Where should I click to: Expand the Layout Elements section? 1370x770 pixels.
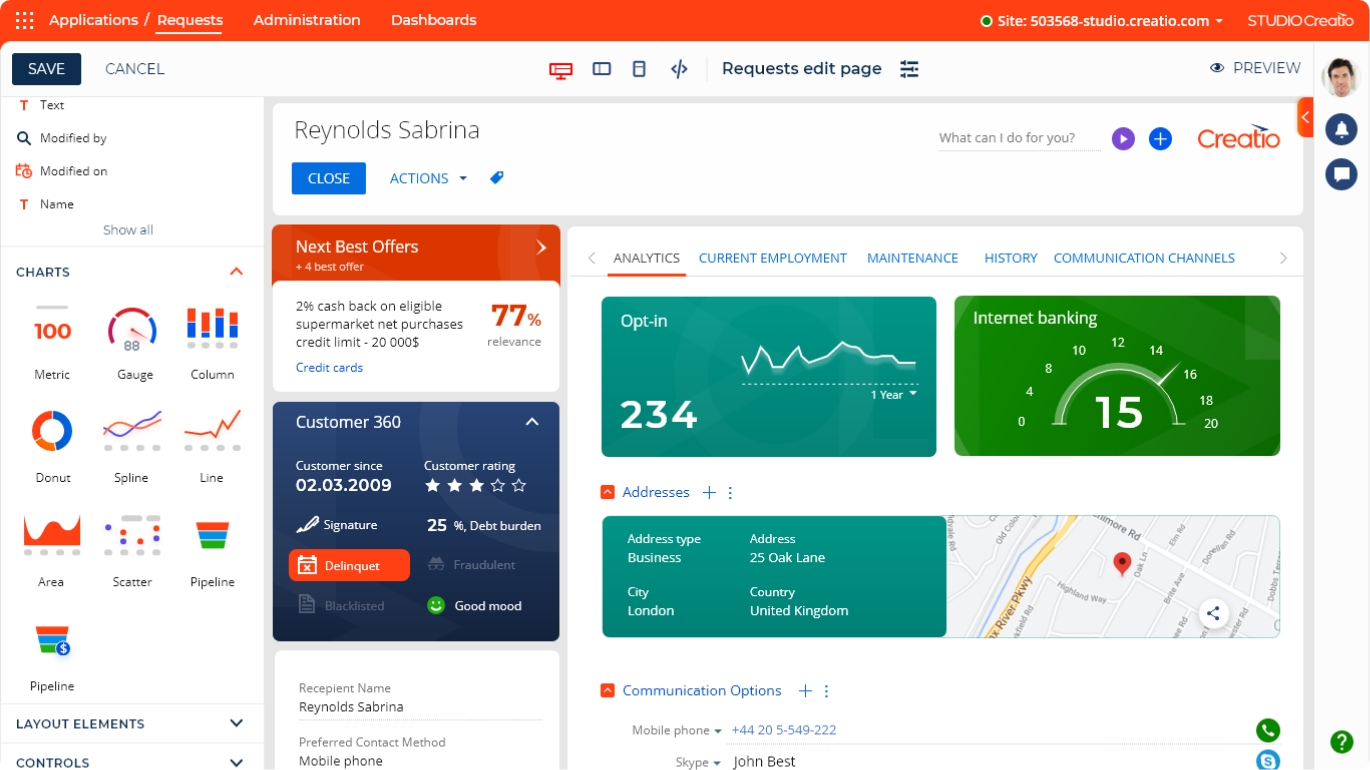click(x=236, y=723)
